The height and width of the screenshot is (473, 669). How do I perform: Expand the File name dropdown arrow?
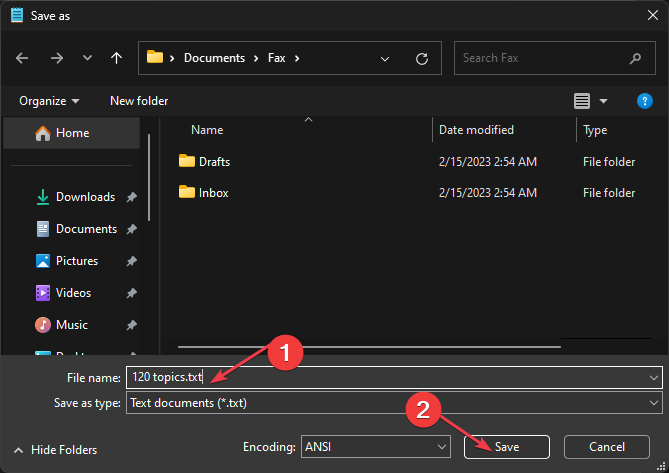point(653,378)
